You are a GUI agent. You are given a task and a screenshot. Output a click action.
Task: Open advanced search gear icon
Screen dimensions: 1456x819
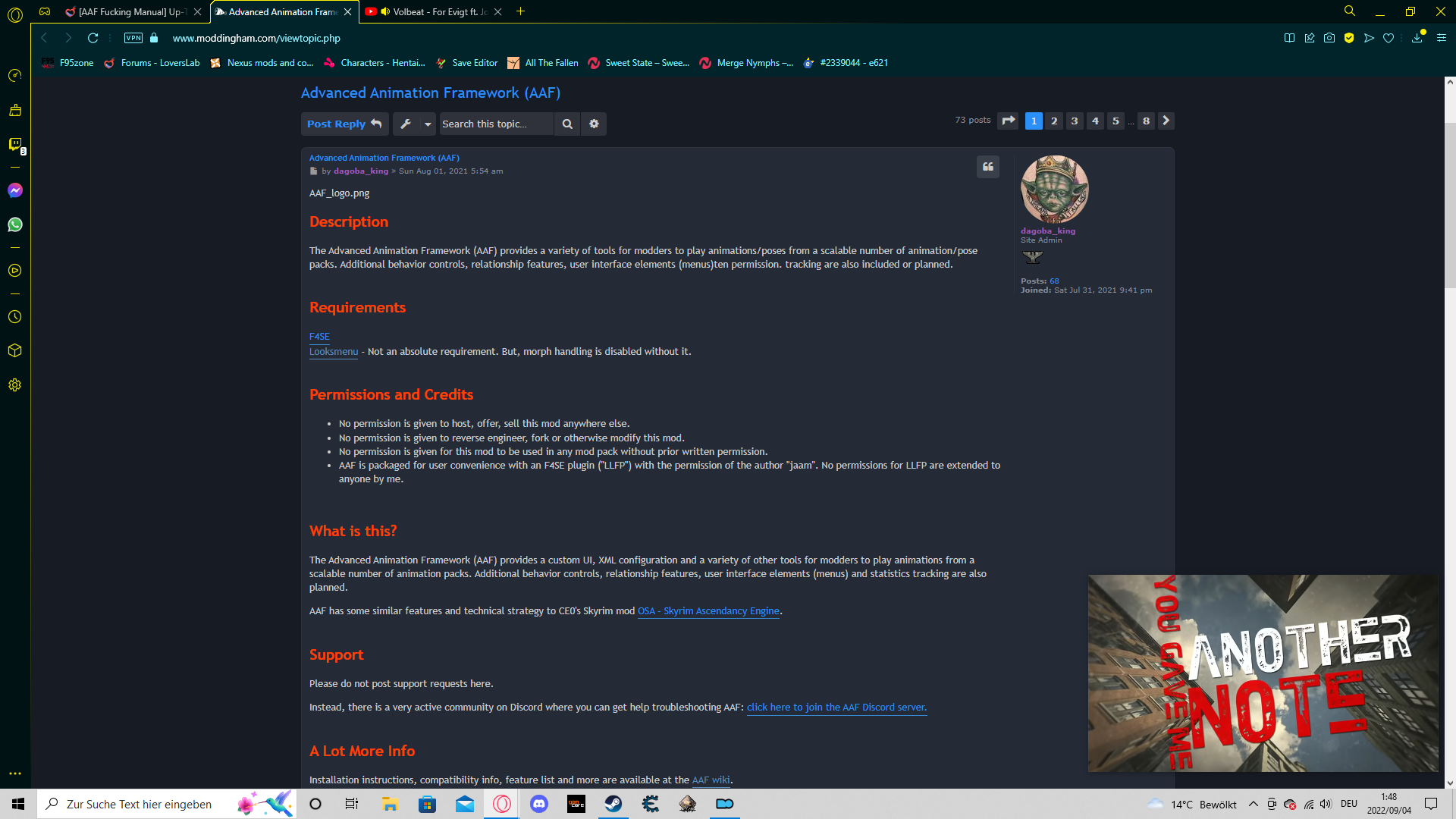pyautogui.click(x=594, y=124)
